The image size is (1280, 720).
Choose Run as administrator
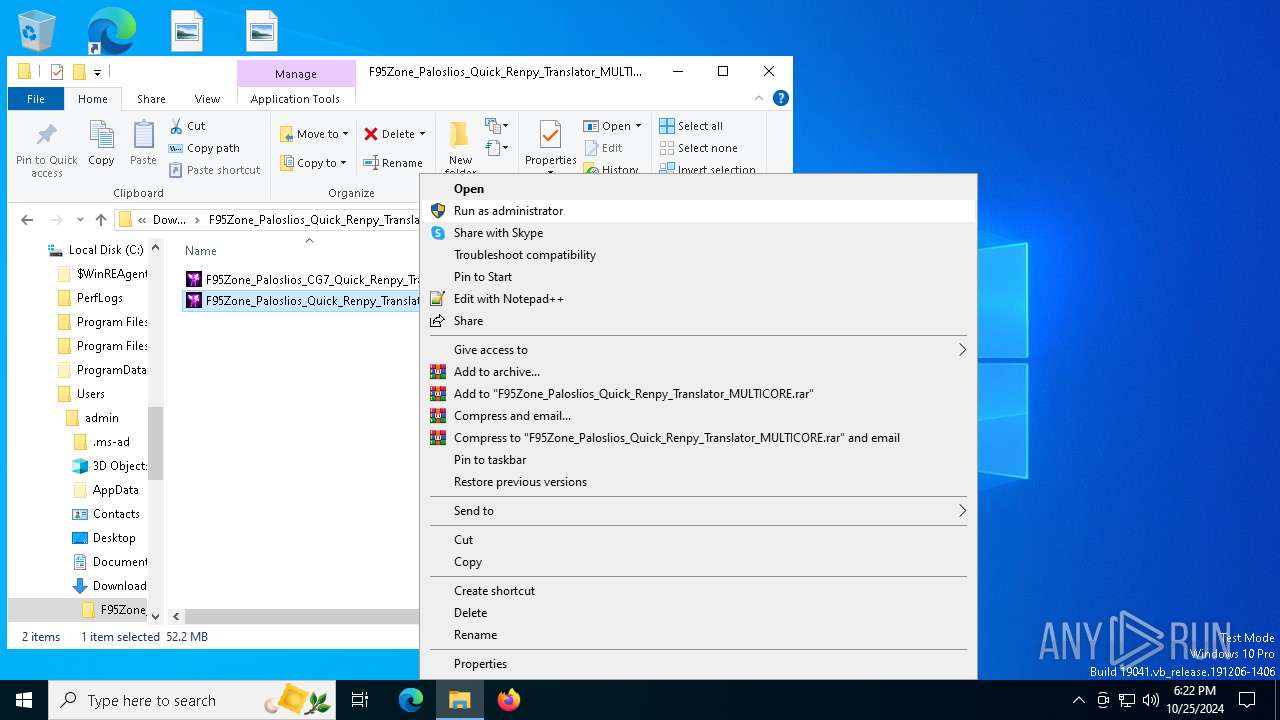[x=698, y=211]
